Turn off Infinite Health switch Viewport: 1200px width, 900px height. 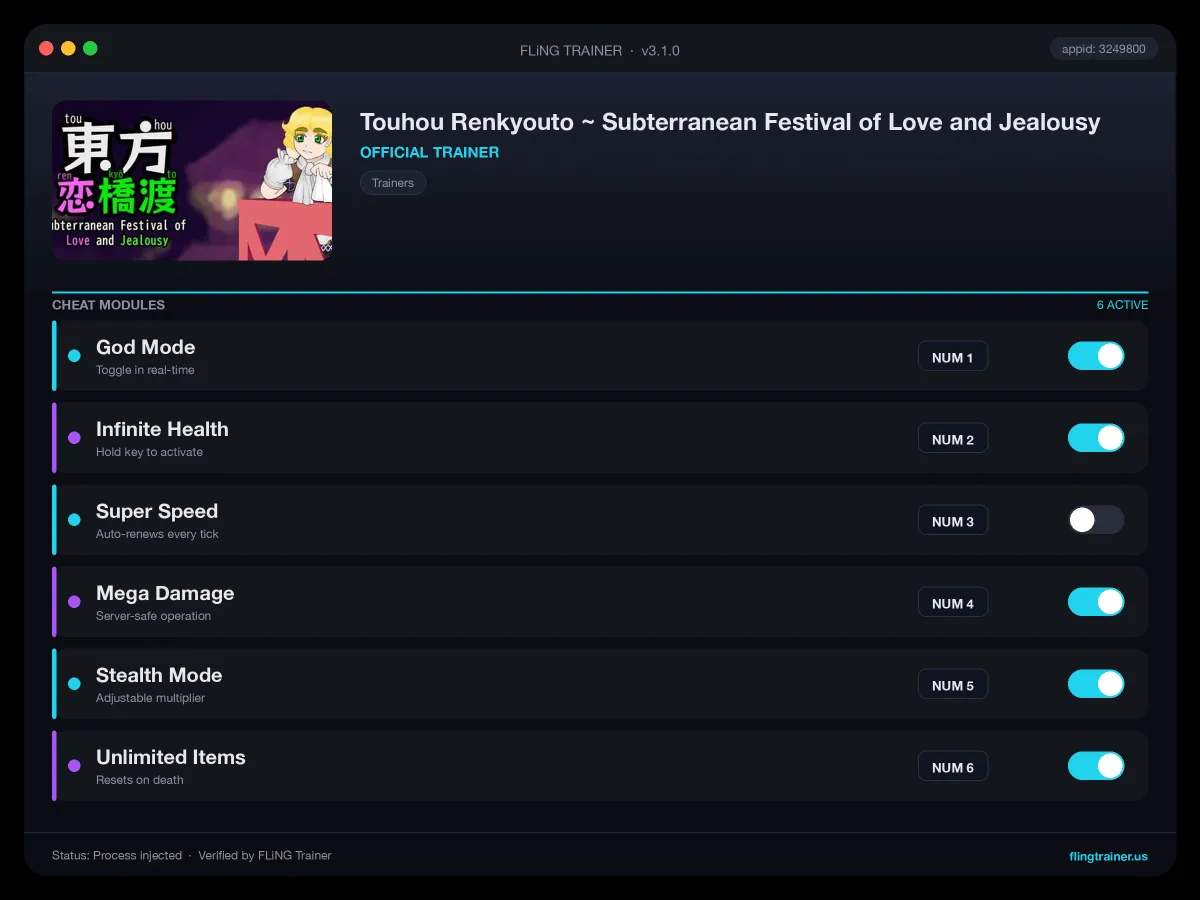click(1096, 438)
